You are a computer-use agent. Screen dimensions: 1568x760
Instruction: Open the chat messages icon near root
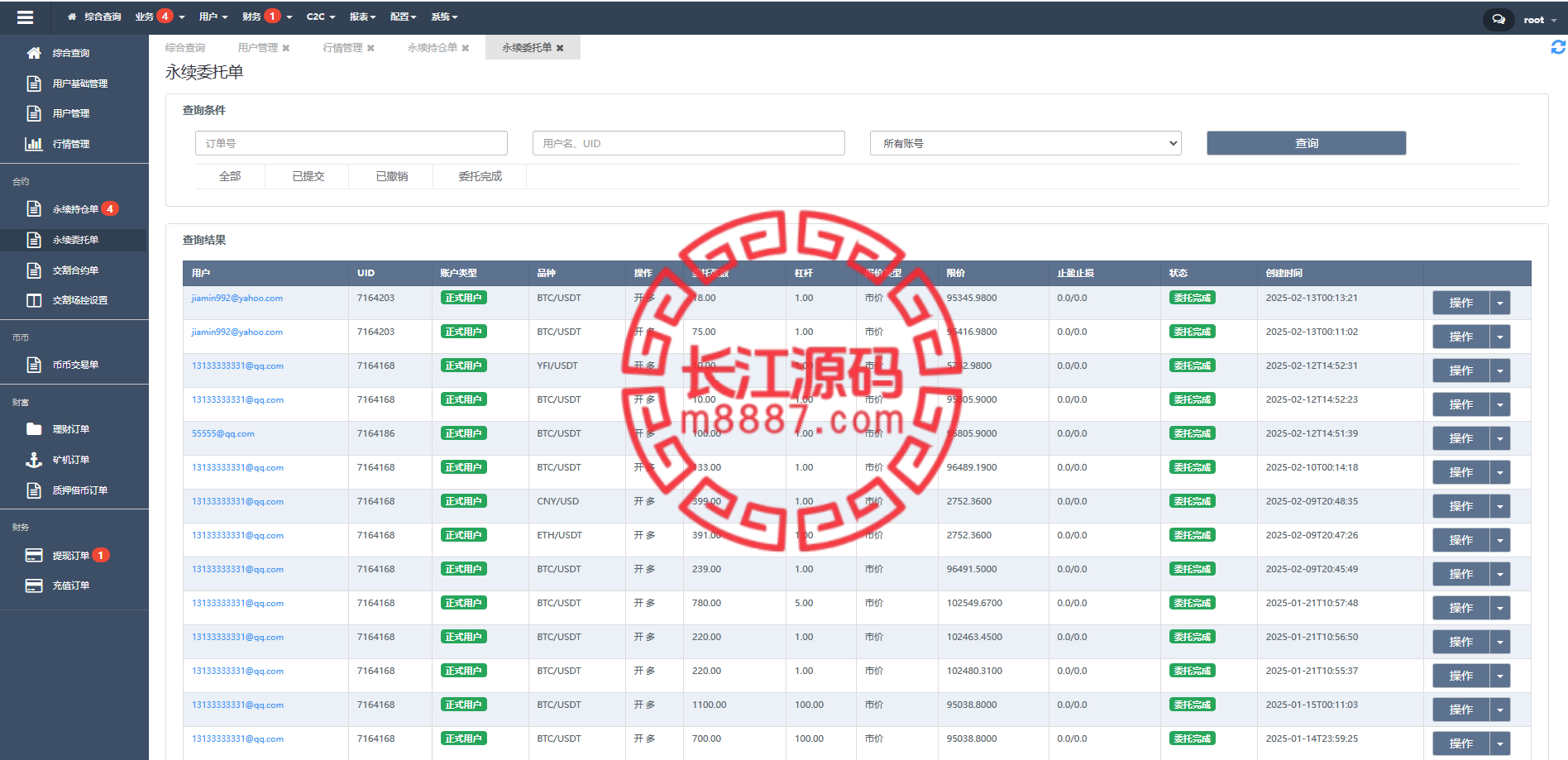coord(1498,19)
